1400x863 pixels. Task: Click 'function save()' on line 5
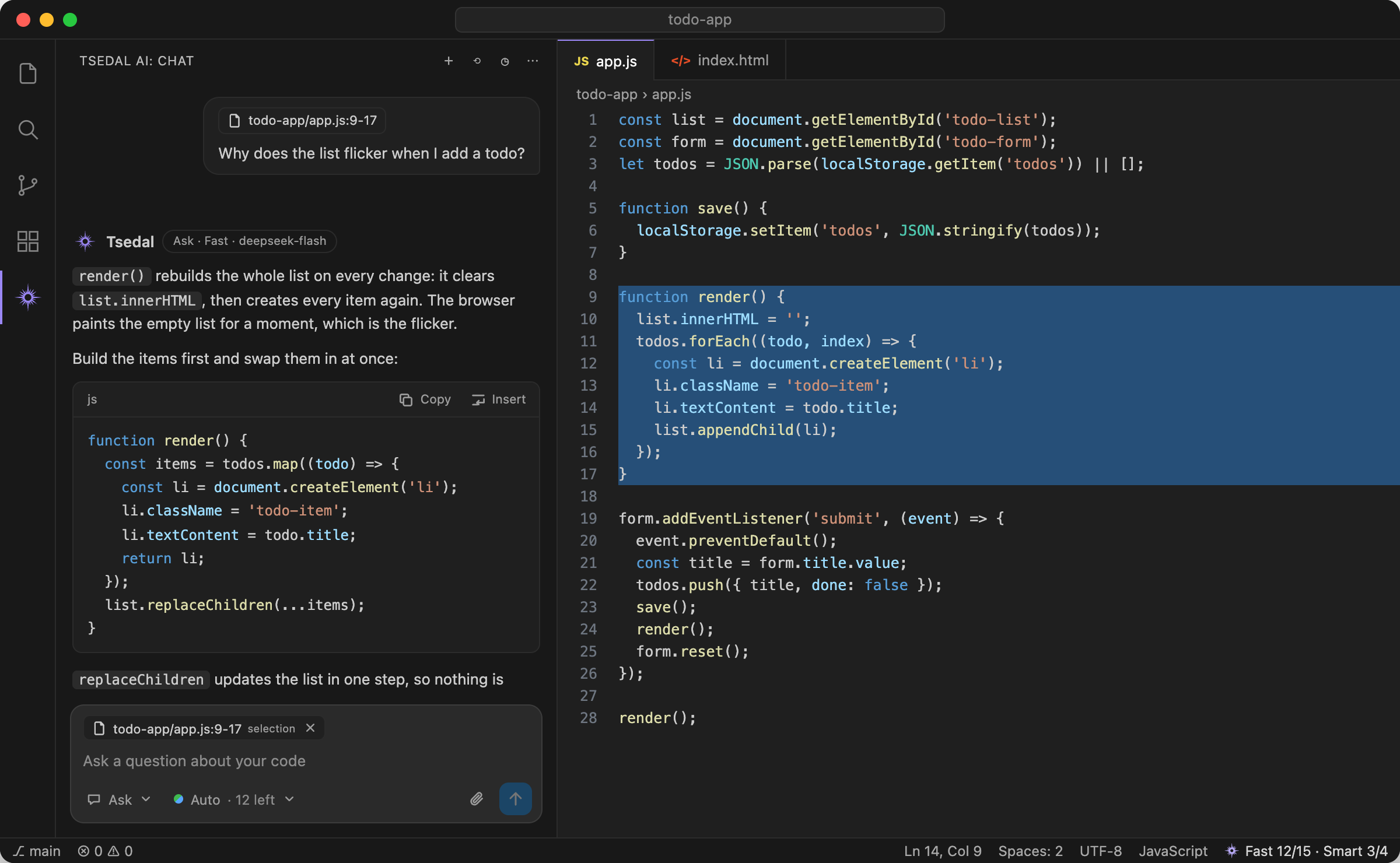(x=684, y=208)
